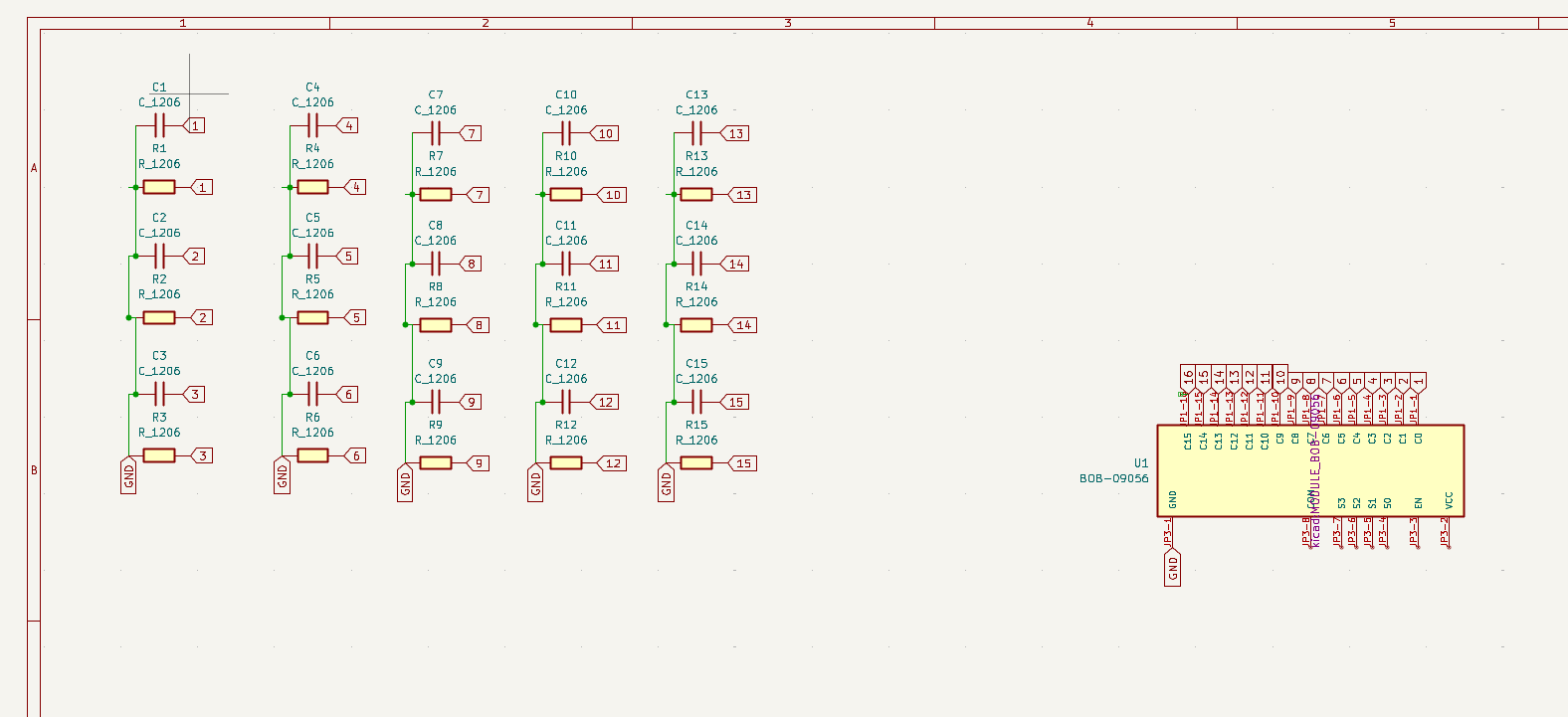Image resolution: width=1568 pixels, height=717 pixels.
Task: Select the capacitor symbol of C8
Action: point(436,264)
